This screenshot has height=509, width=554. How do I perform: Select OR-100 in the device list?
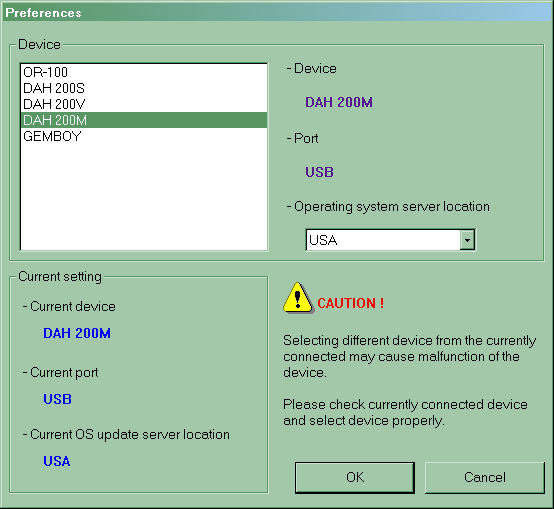[144, 72]
